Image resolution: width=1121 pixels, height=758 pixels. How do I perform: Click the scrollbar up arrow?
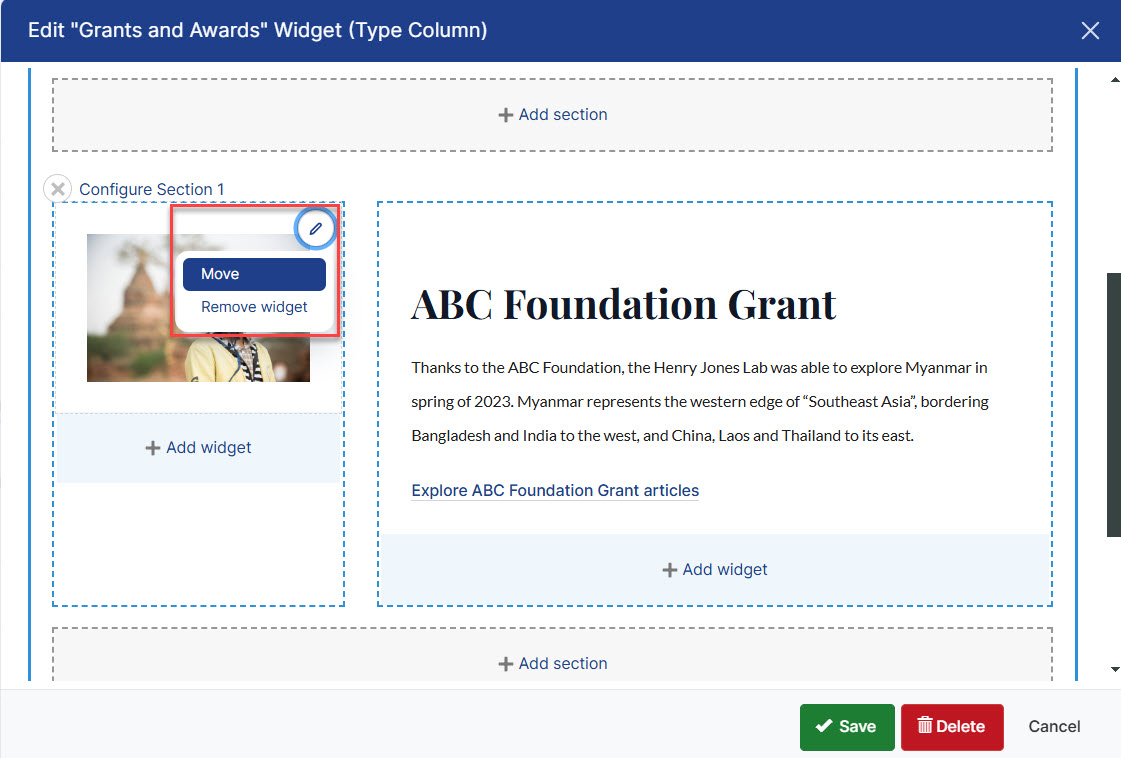[1114, 79]
